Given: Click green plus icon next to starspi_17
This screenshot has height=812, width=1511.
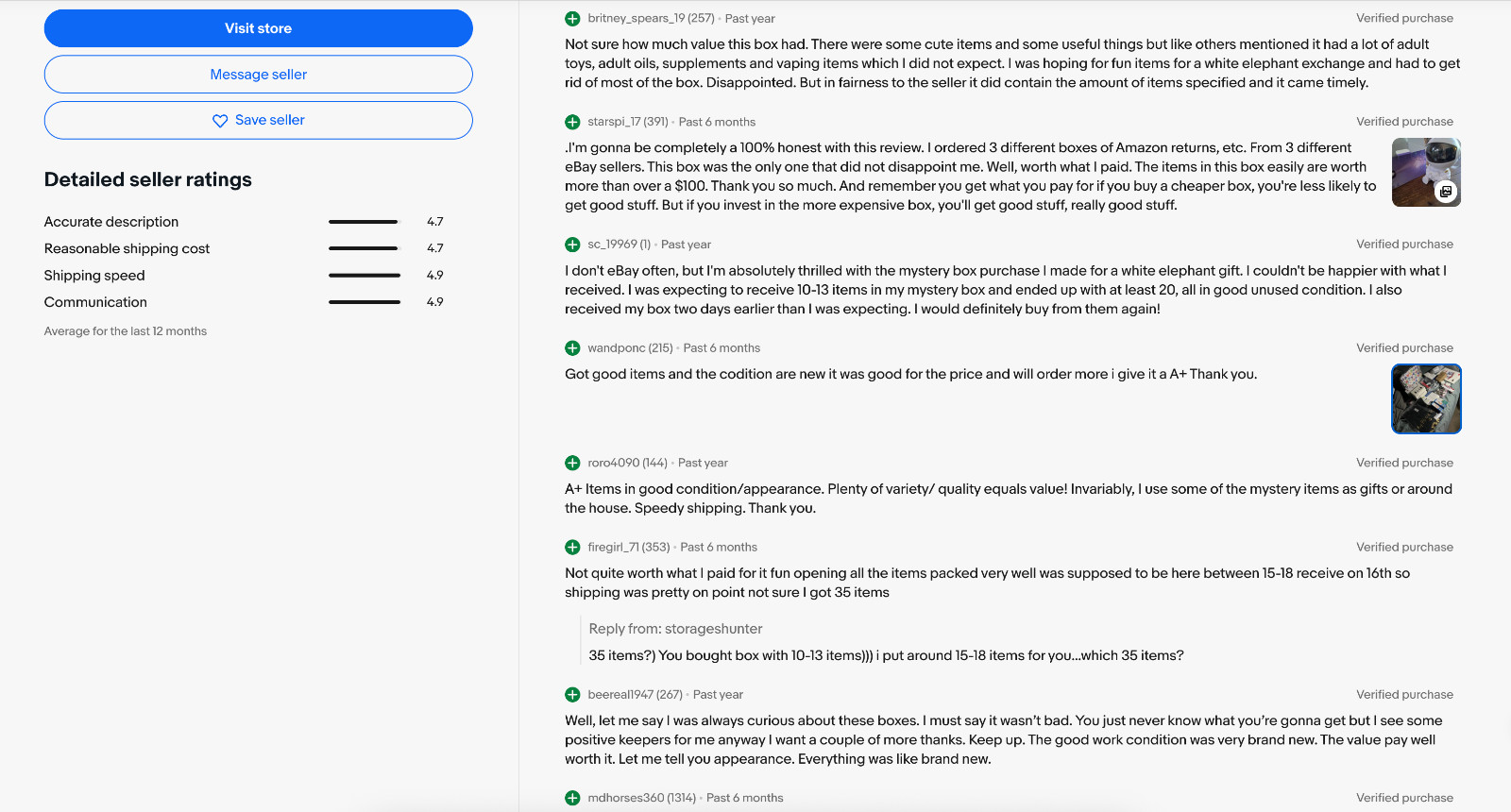Looking at the screenshot, I should 572,122.
